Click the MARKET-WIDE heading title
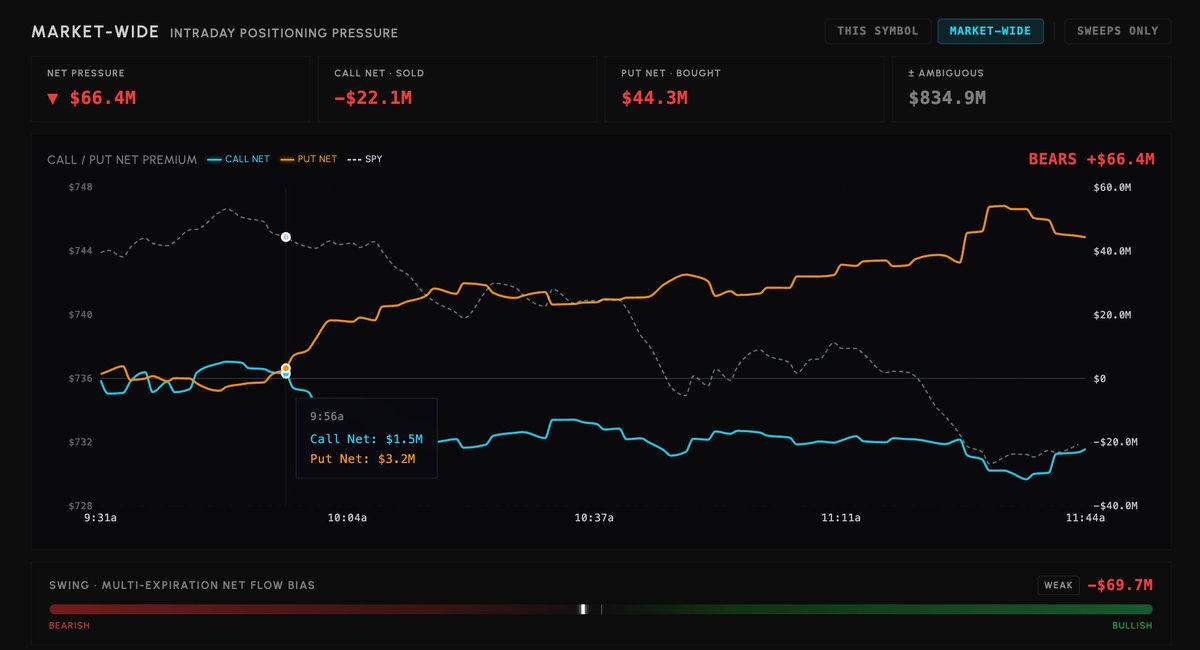The width and height of the screenshot is (1200, 650). [x=95, y=32]
